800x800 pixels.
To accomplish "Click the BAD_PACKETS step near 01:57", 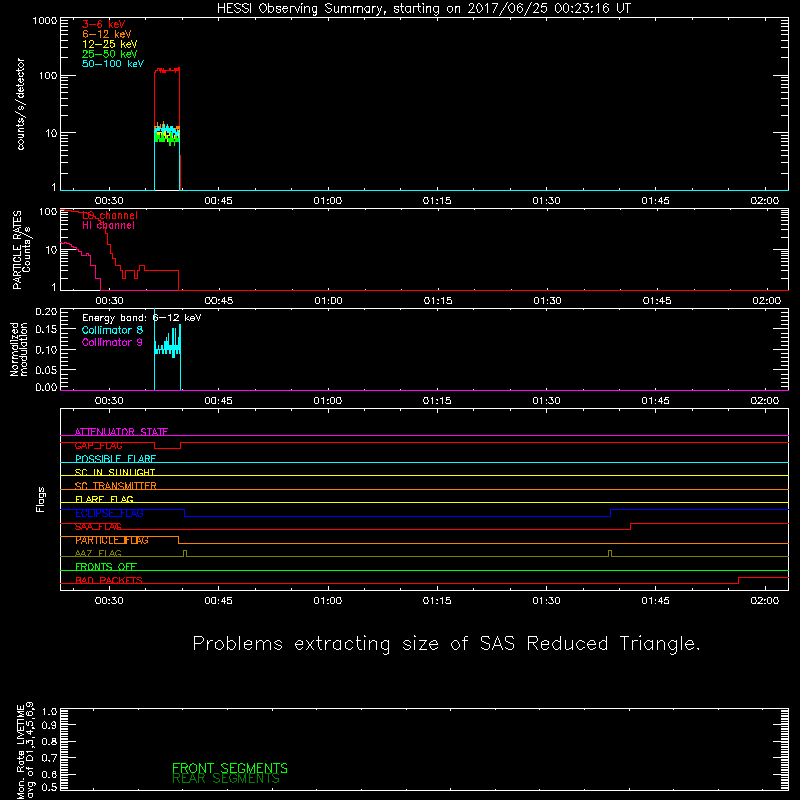I will (x=739, y=581).
